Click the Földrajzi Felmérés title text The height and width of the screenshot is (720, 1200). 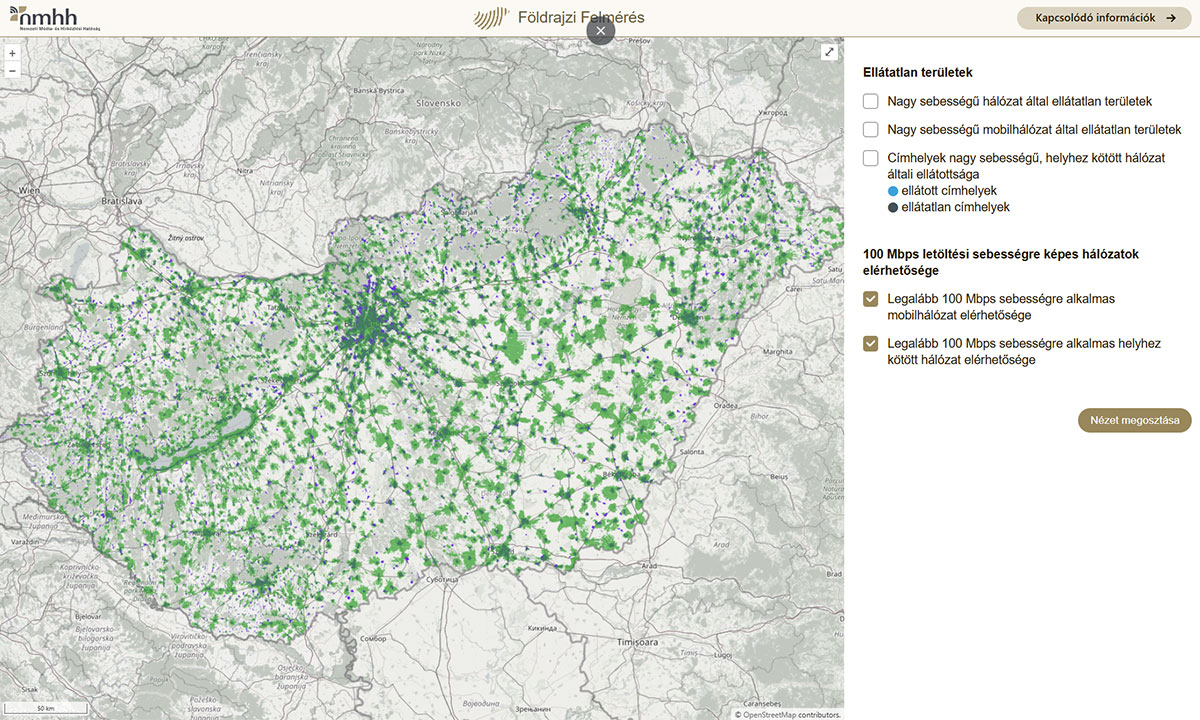coord(581,18)
